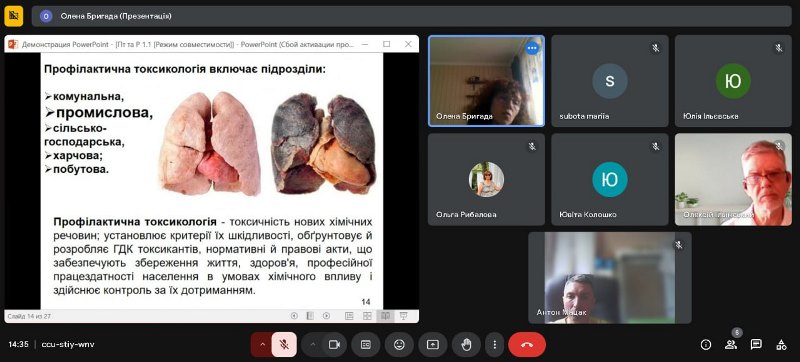Open options on Олена Бригада's video tile
Image resolution: width=800 pixels, height=362 pixels.
click(x=532, y=48)
